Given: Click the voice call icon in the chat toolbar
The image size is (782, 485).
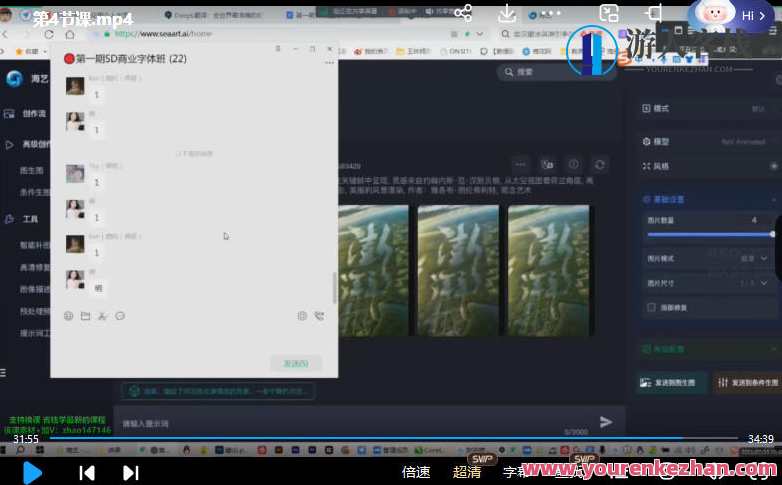Looking at the screenshot, I should pos(319,316).
